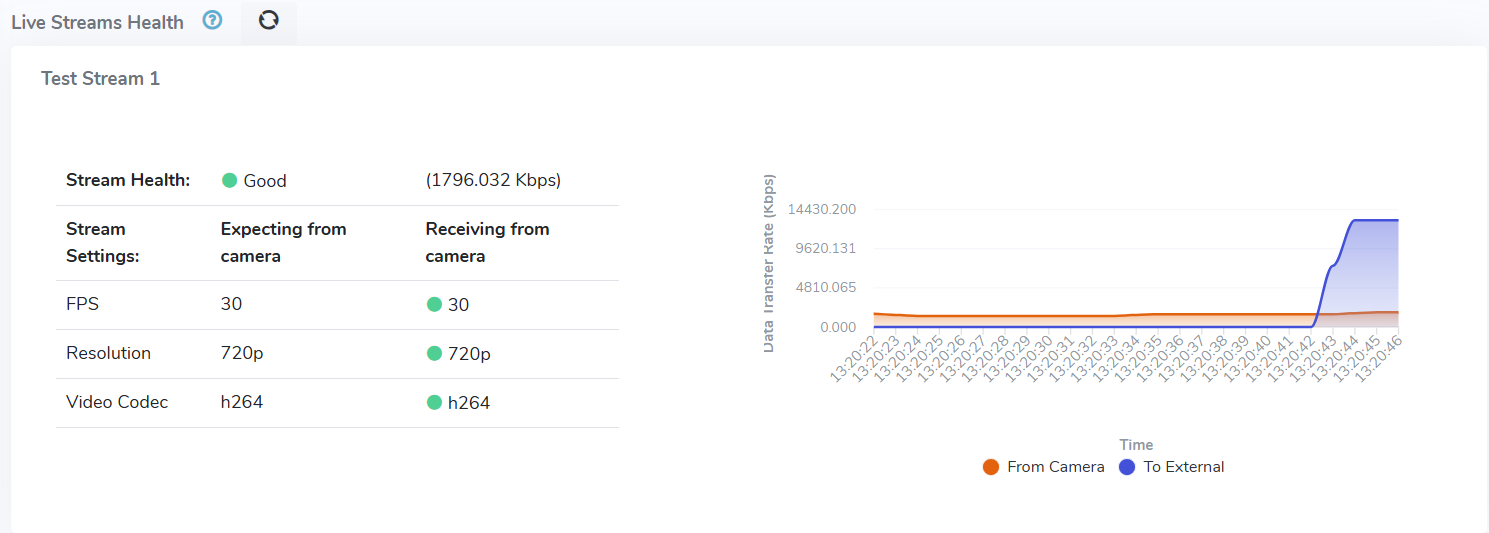Toggle the To External blue legend marker
This screenshot has width=1489, height=533.
tap(1127, 467)
